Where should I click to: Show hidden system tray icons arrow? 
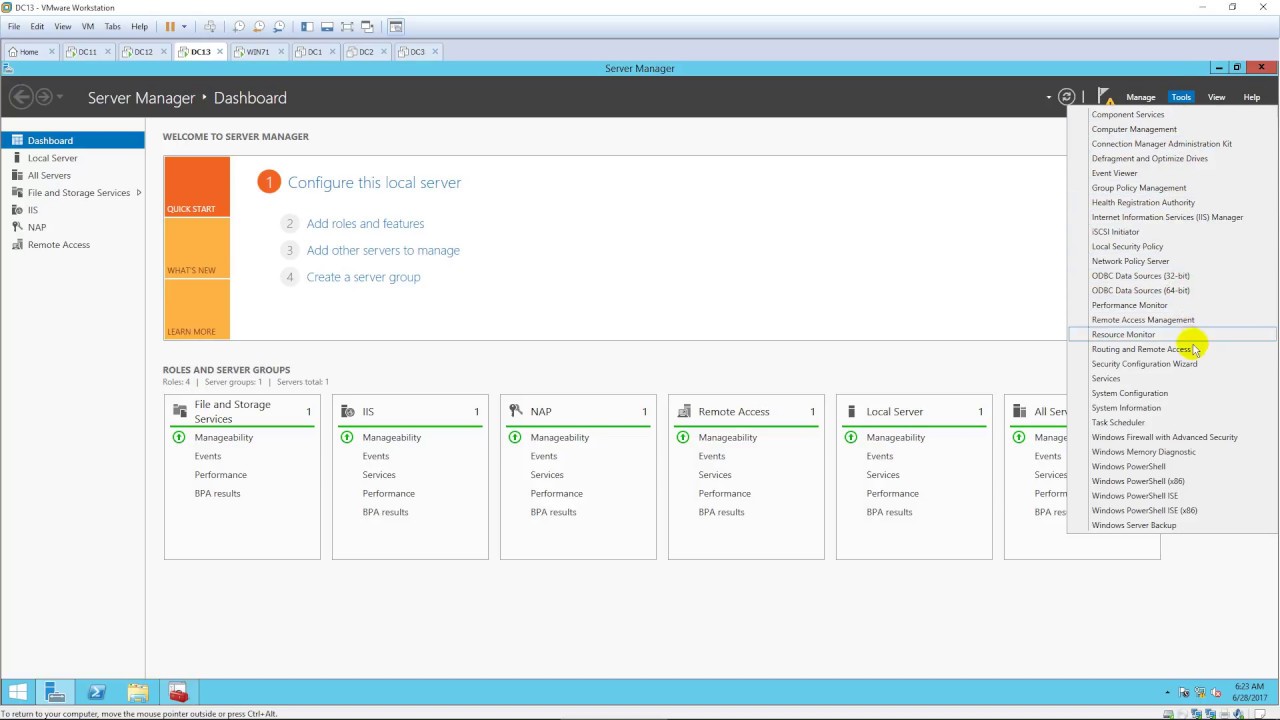click(1167, 692)
